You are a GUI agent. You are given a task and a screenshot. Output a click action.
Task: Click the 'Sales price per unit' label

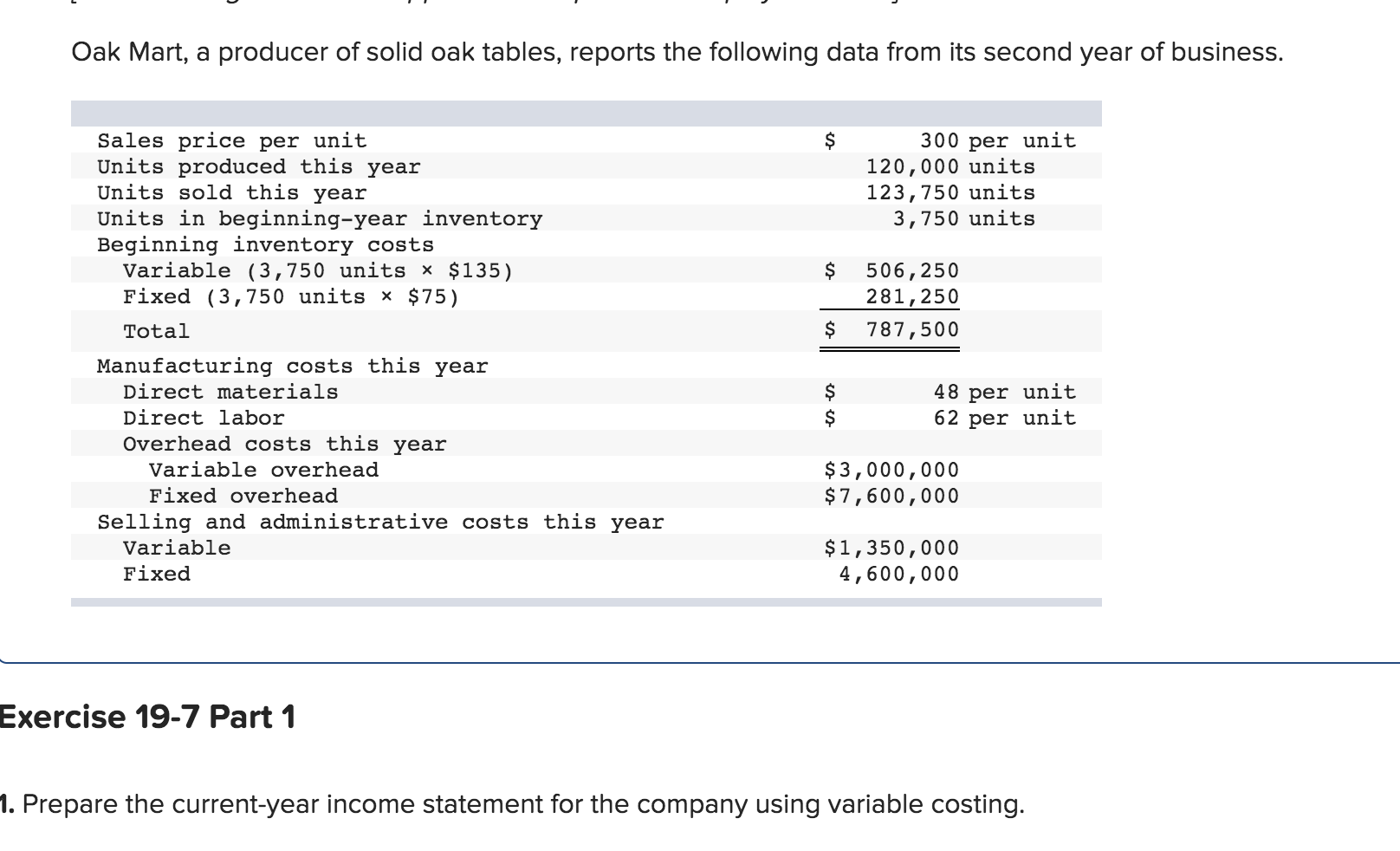pyautogui.click(x=231, y=140)
